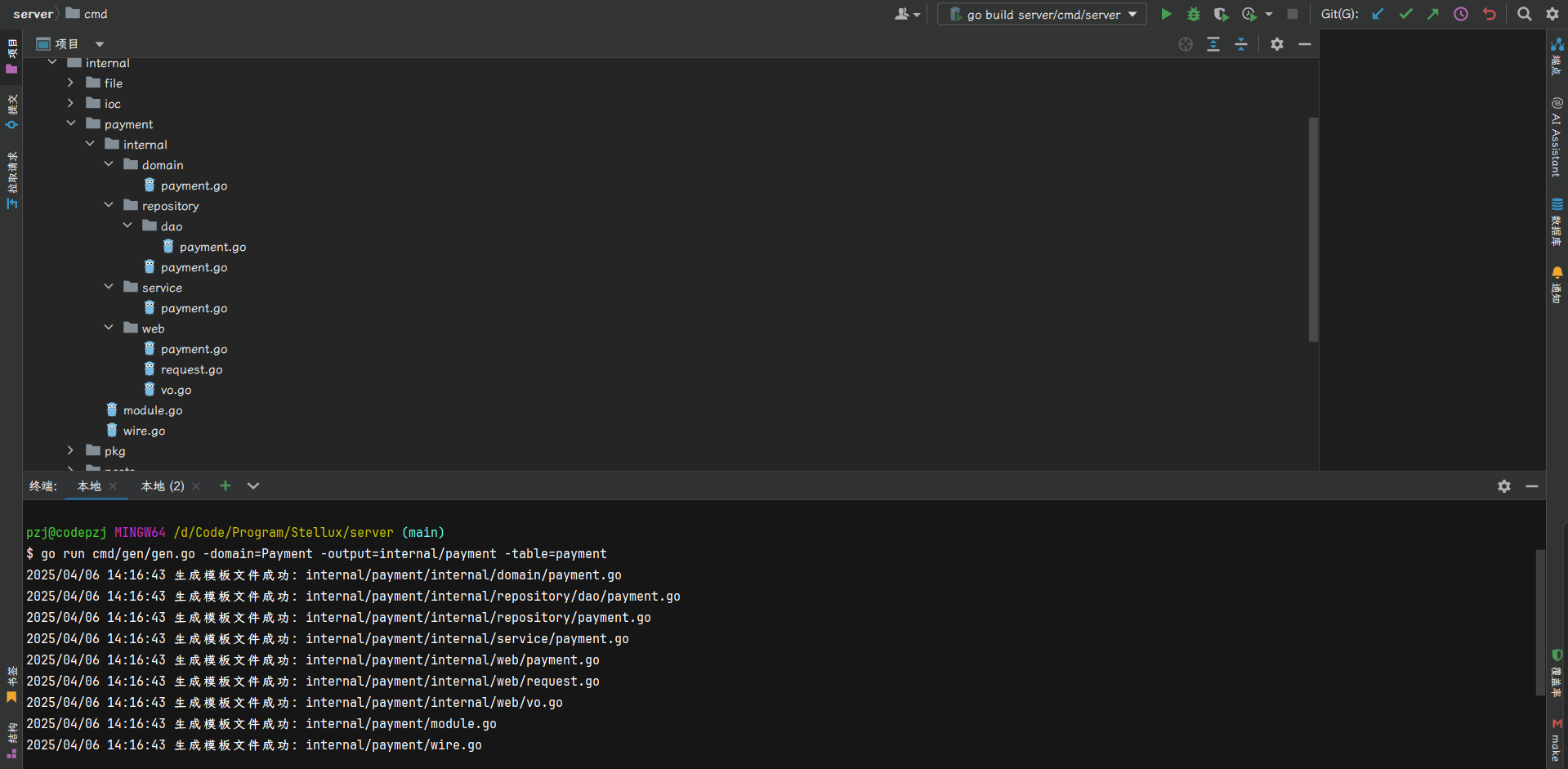Viewport: 1568px width, 769px height.
Task: Open terminal sessions chevron dropdown
Action: tap(253, 486)
